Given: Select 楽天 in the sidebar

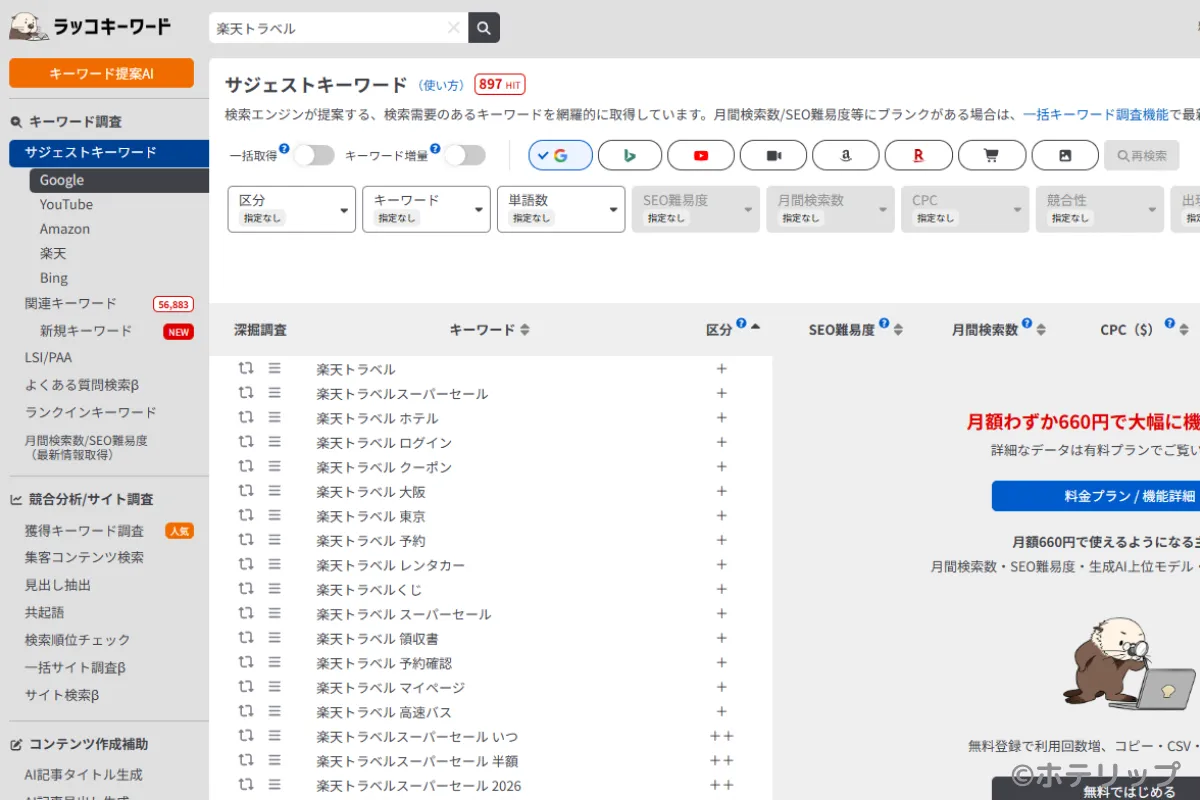Looking at the screenshot, I should coord(53,253).
